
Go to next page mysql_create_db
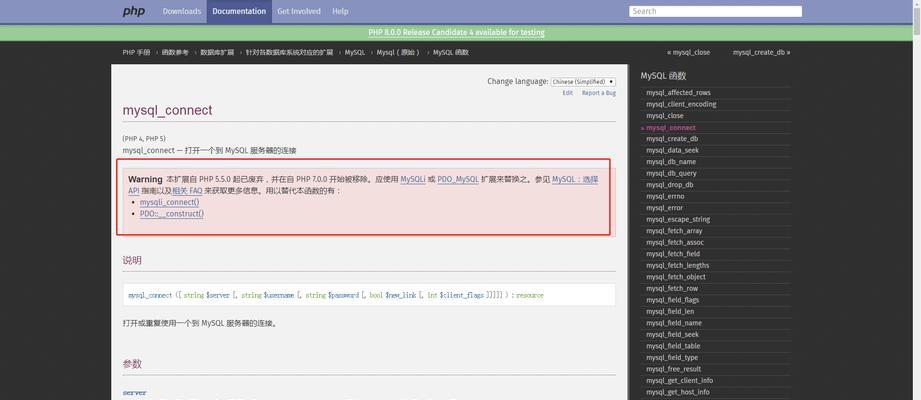pyautogui.click(x=761, y=52)
